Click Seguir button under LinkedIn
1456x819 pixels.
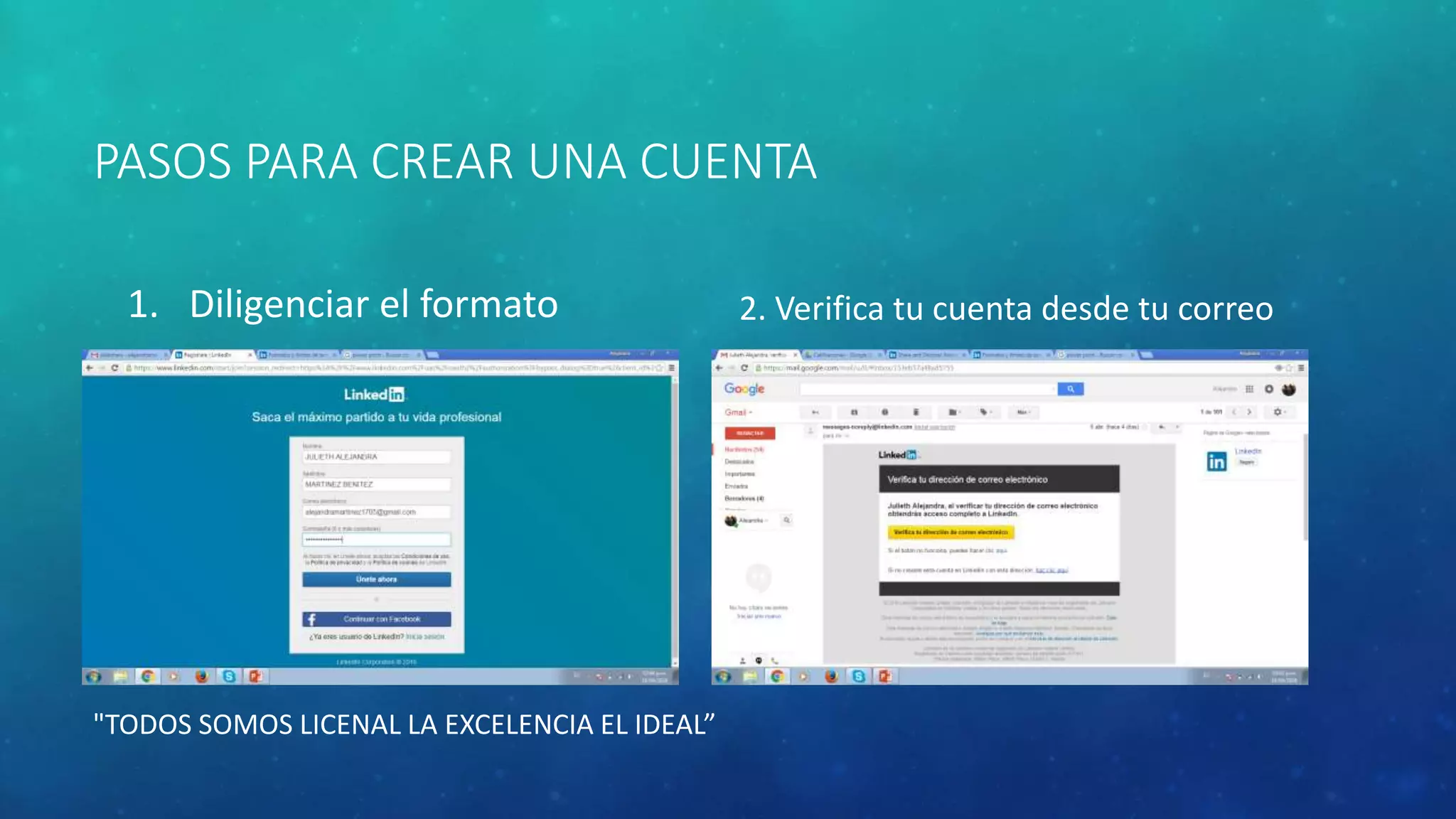click(1246, 462)
